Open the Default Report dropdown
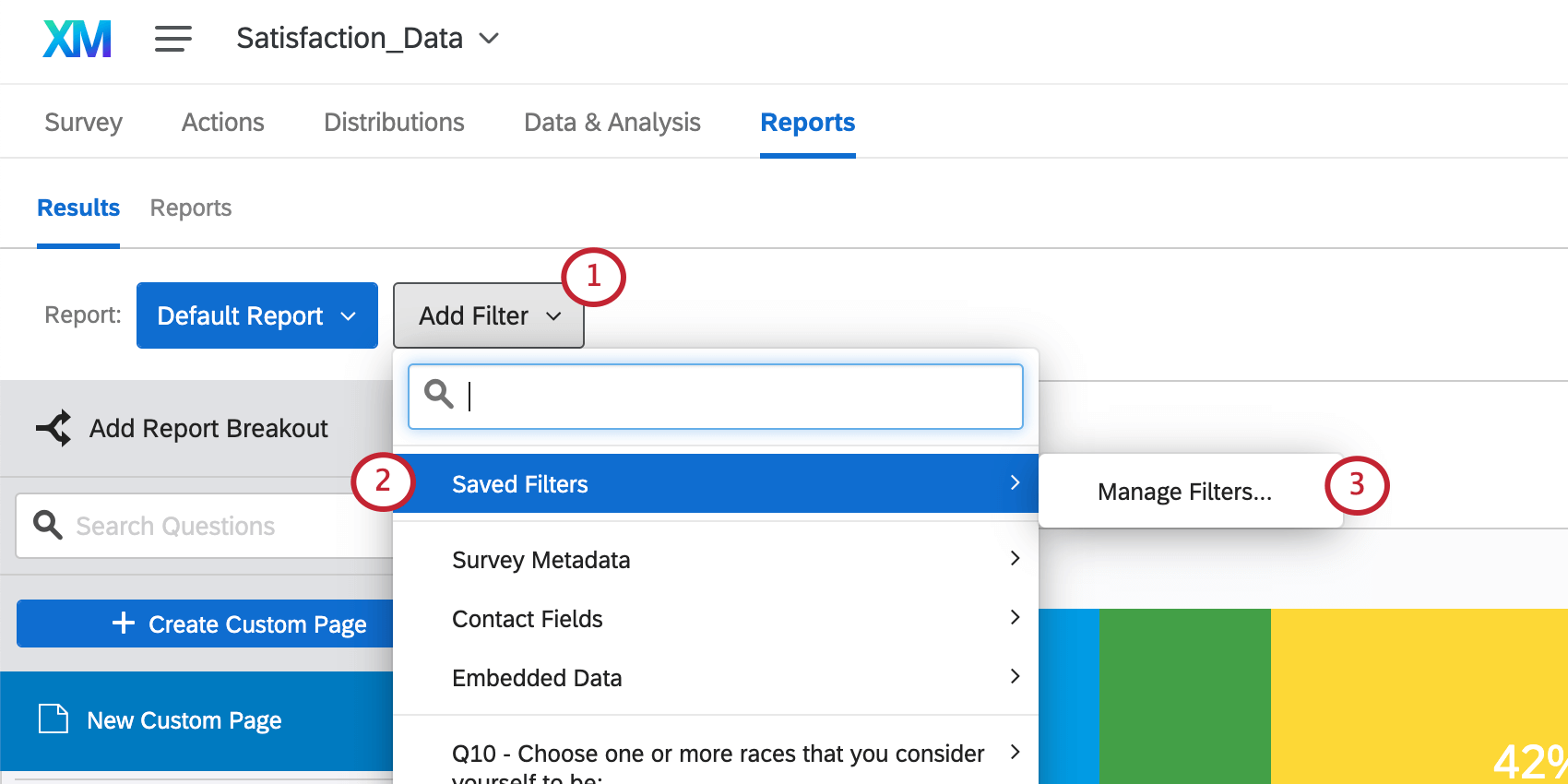The height and width of the screenshot is (784, 1568). pyautogui.click(x=256, y=315)
